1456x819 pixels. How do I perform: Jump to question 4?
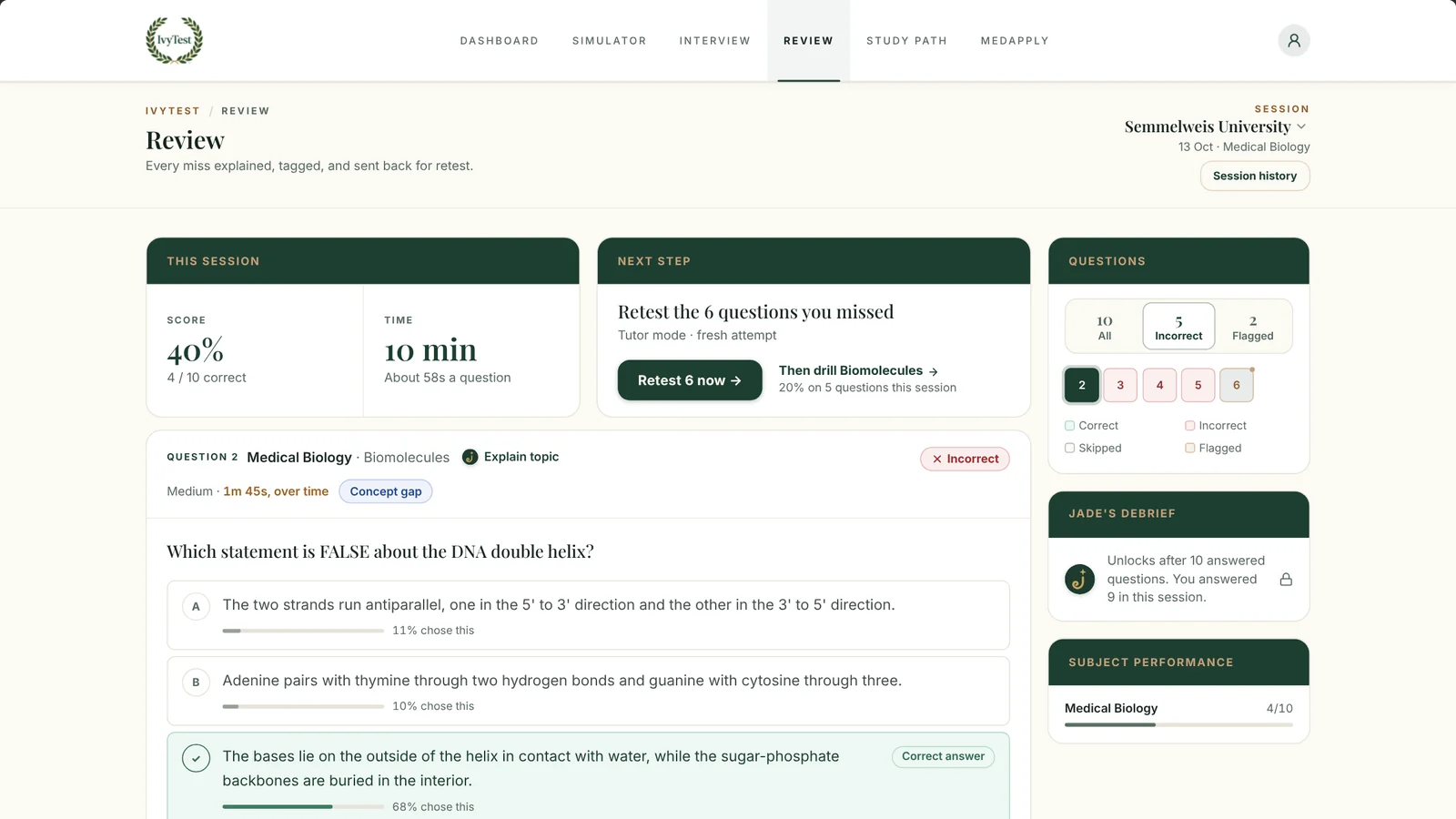click(1159, 385)
